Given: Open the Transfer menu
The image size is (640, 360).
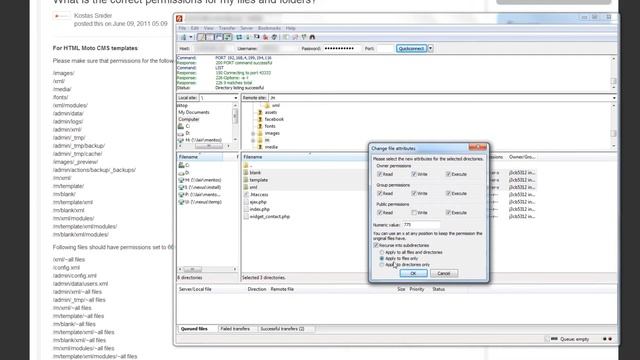Looking at the screenshot, I should tap(227, 28).
